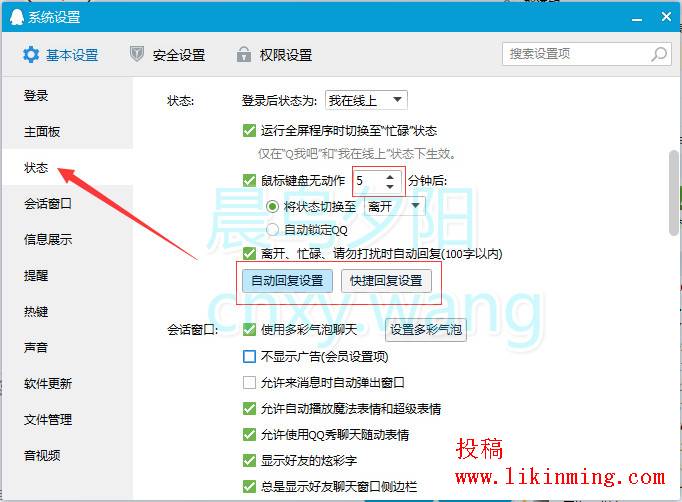The height and width of the screenshot is (502, 682).
Task: Enable 不显示广告(会员设置项) checkbox
Action: point(249,356)
